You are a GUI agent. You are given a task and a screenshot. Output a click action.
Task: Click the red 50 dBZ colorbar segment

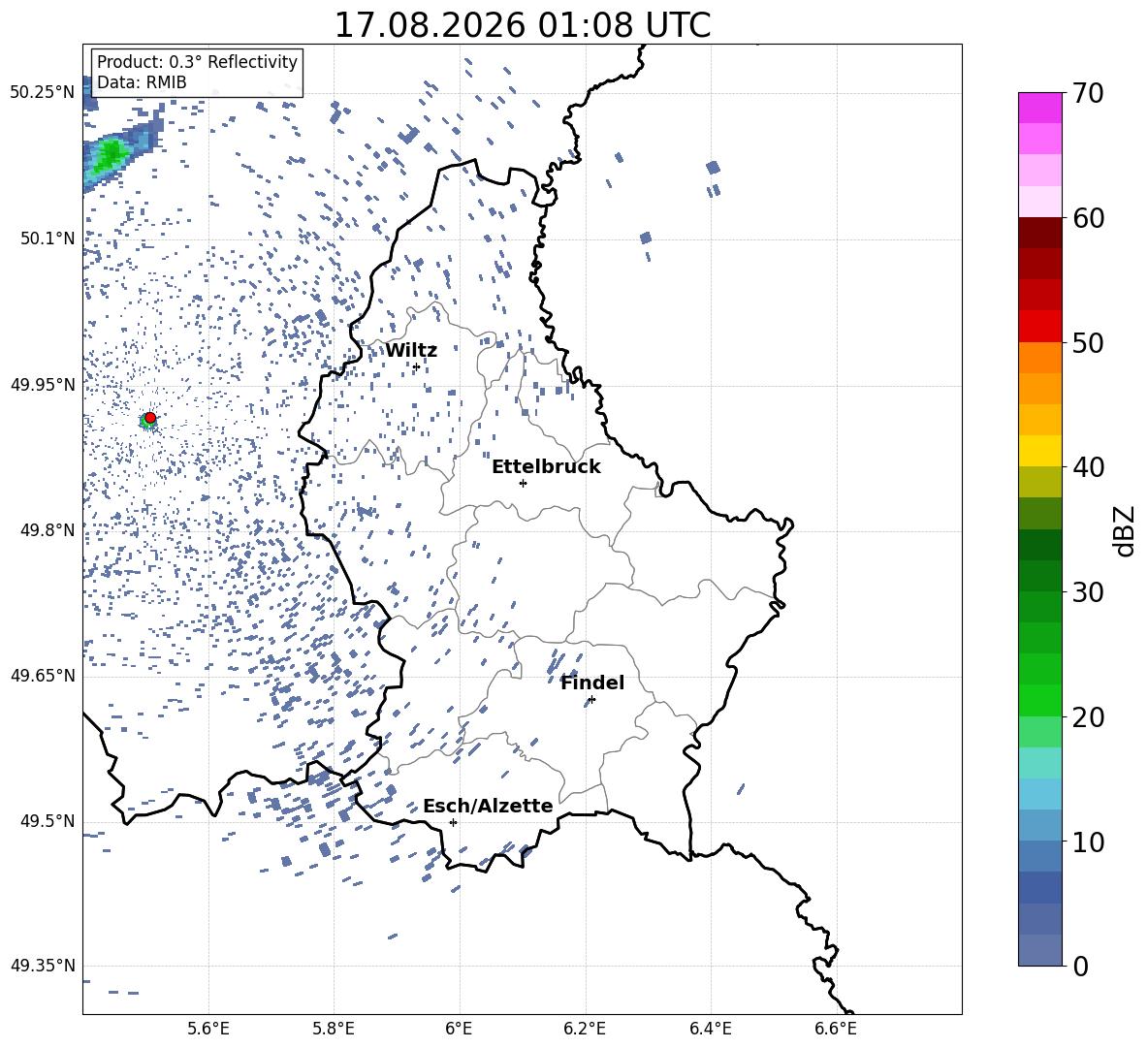point(1039,327)
